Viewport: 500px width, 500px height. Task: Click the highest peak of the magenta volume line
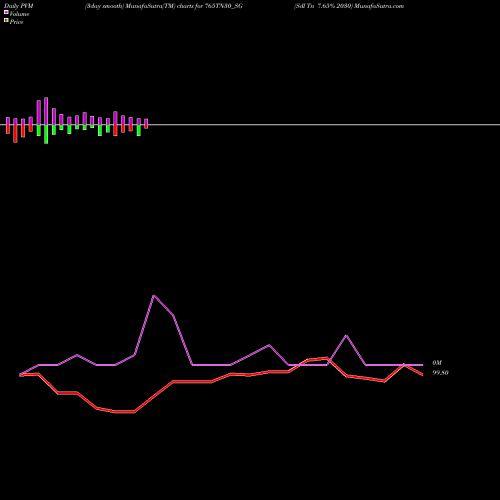point(154,296)
